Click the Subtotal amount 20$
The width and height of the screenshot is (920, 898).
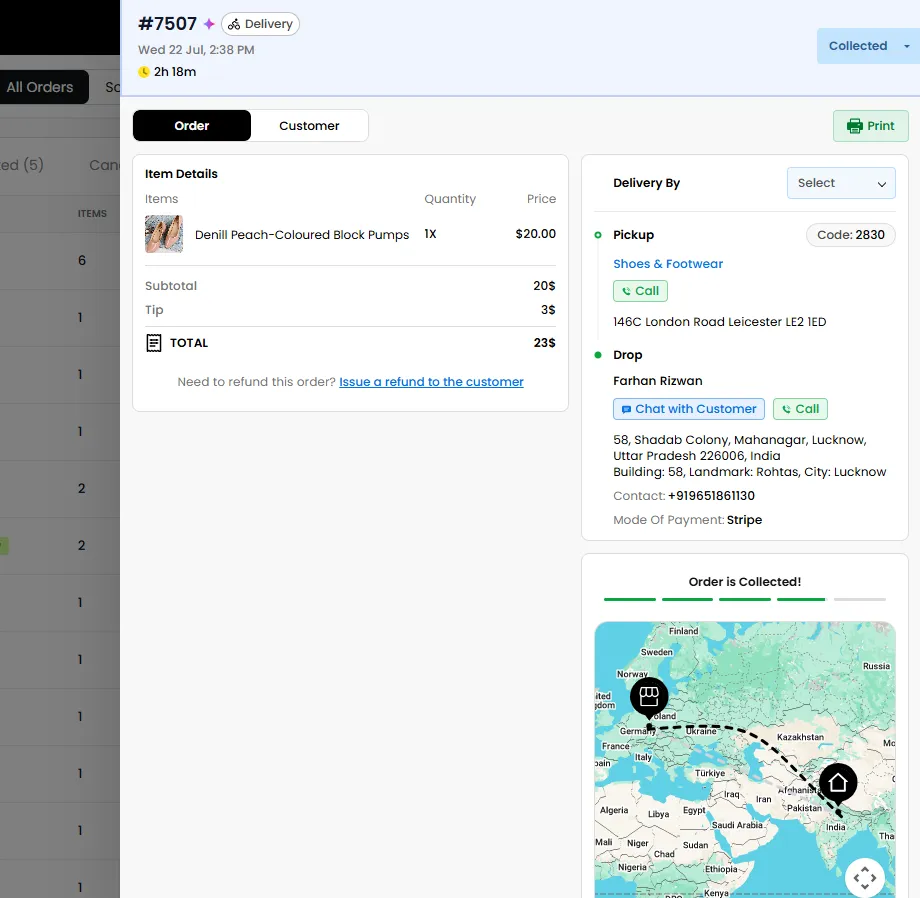click(544, 286)
